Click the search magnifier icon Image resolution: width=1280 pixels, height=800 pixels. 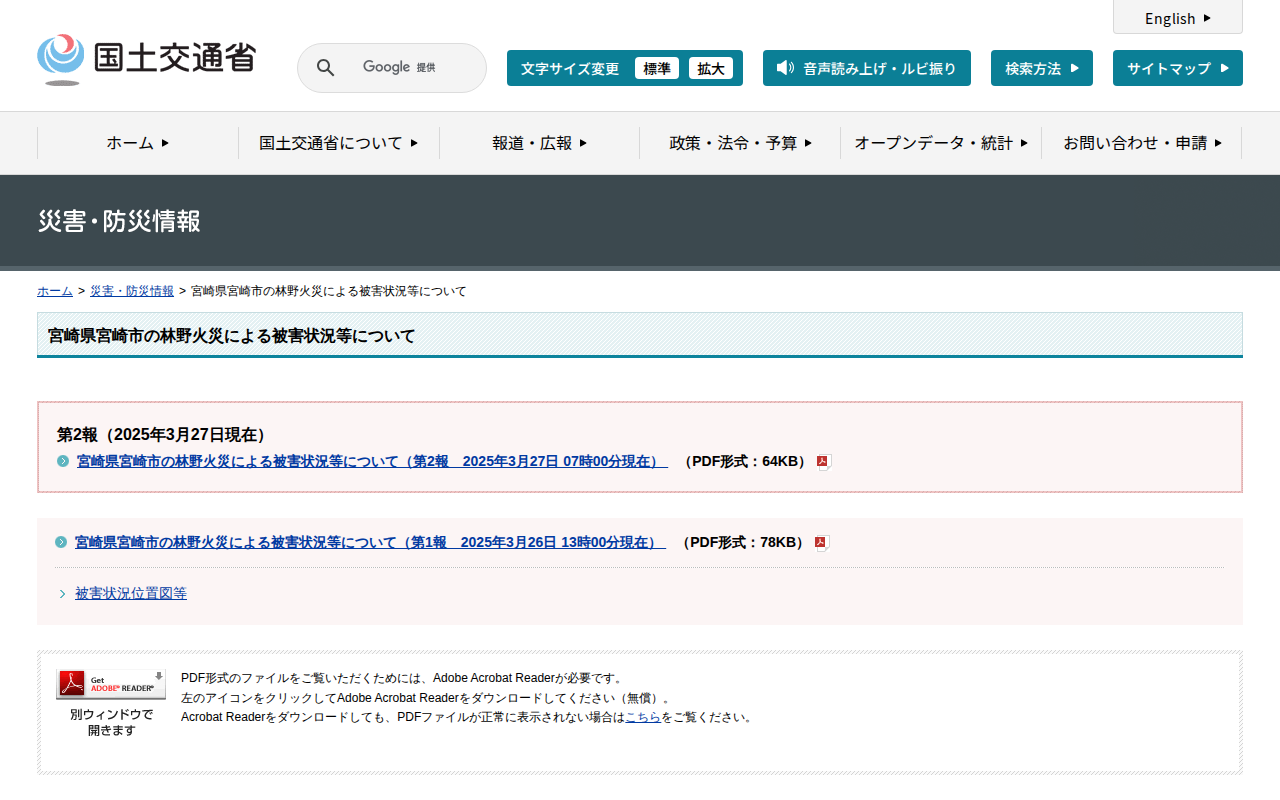tap(325, 68)
